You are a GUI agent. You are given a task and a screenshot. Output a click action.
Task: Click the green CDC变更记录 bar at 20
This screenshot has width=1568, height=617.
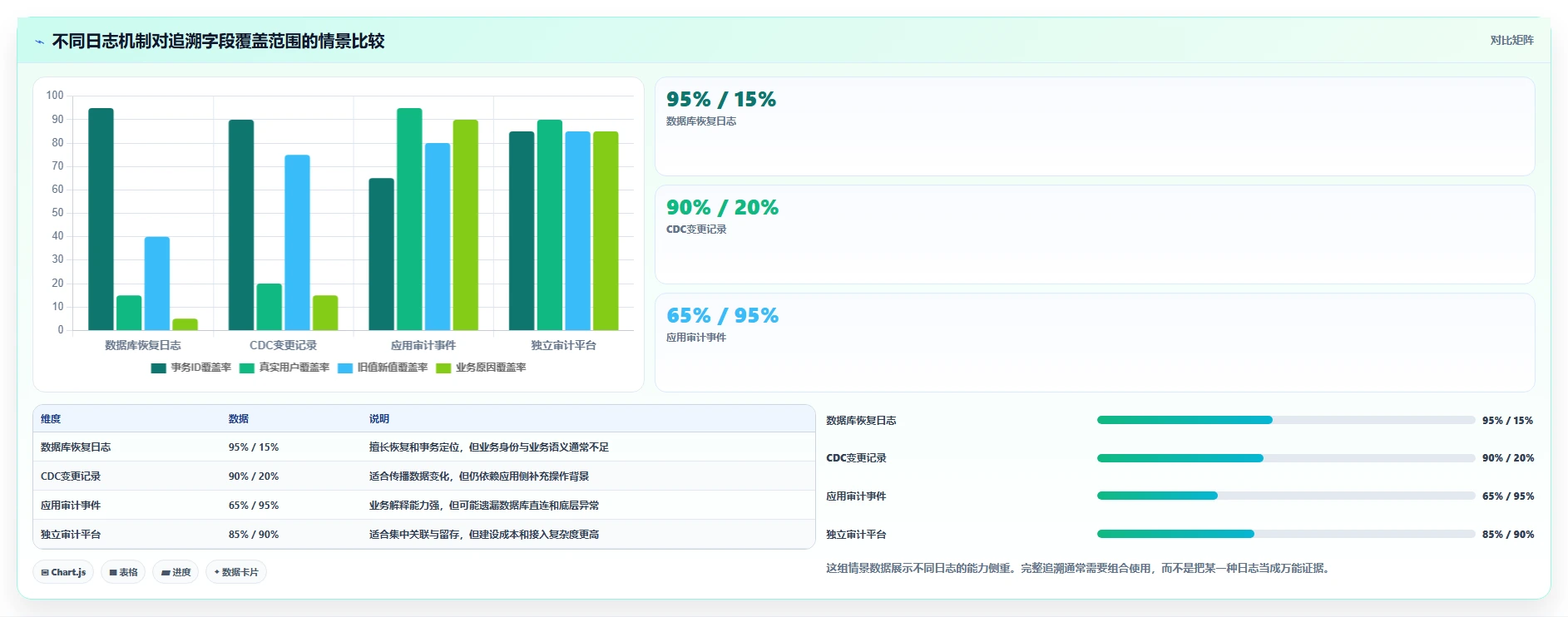click(270, 307)
